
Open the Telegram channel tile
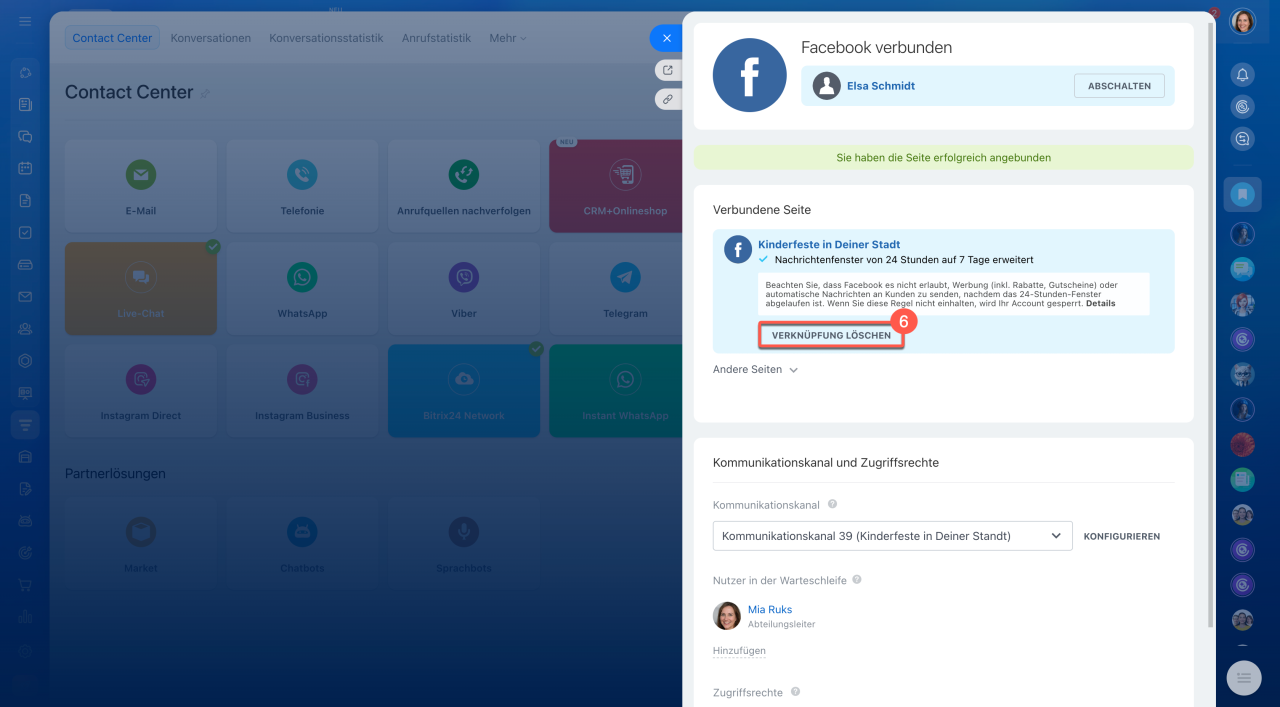tap(615, 289)
